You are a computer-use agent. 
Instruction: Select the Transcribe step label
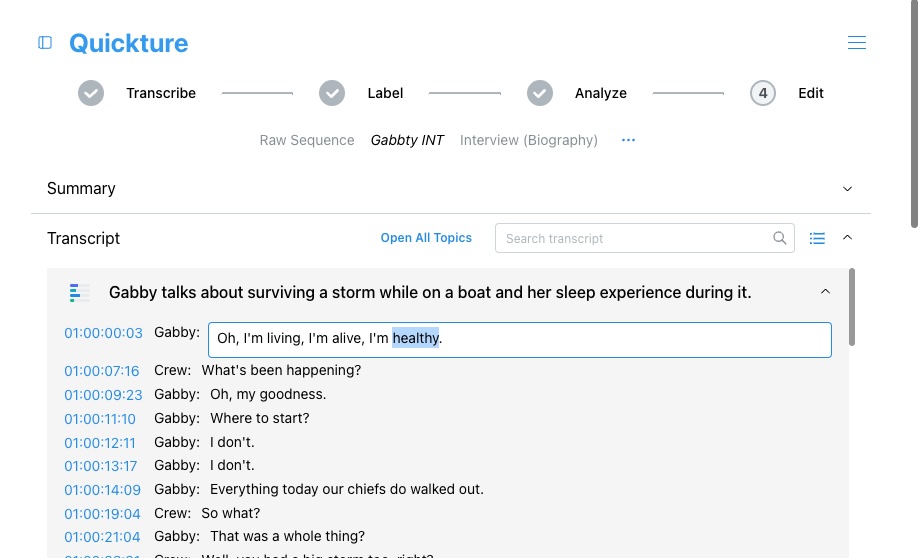coord(161,93)
